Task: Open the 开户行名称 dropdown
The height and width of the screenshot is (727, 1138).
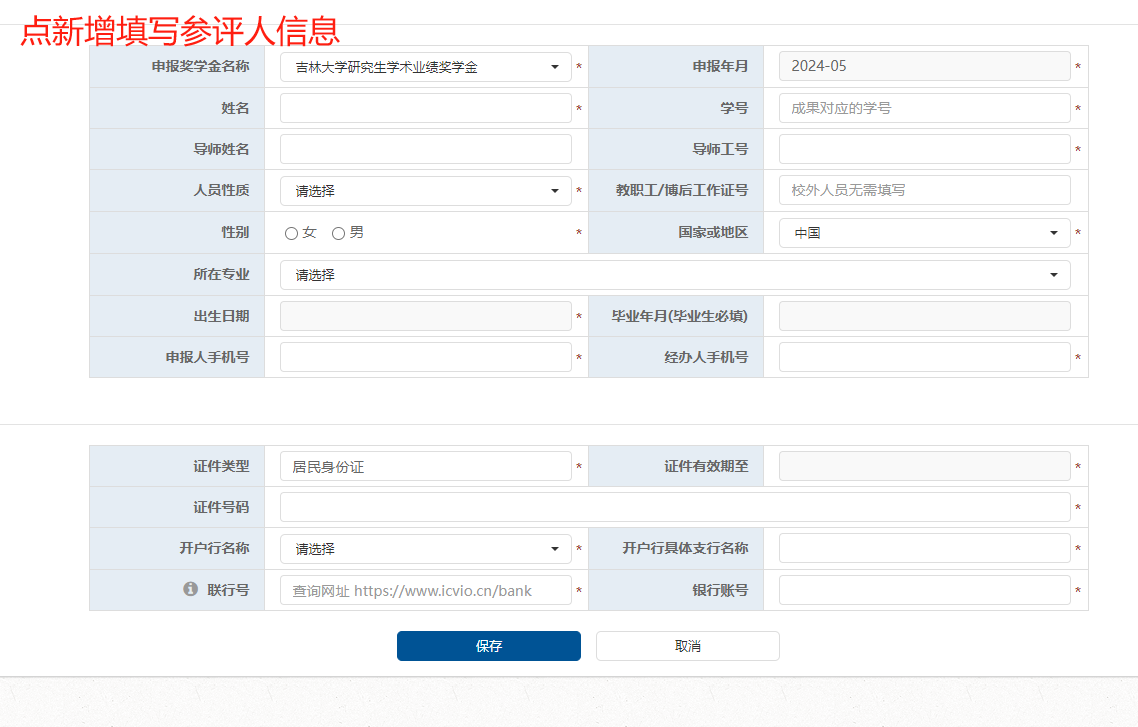Action: [x=425, y=549]
